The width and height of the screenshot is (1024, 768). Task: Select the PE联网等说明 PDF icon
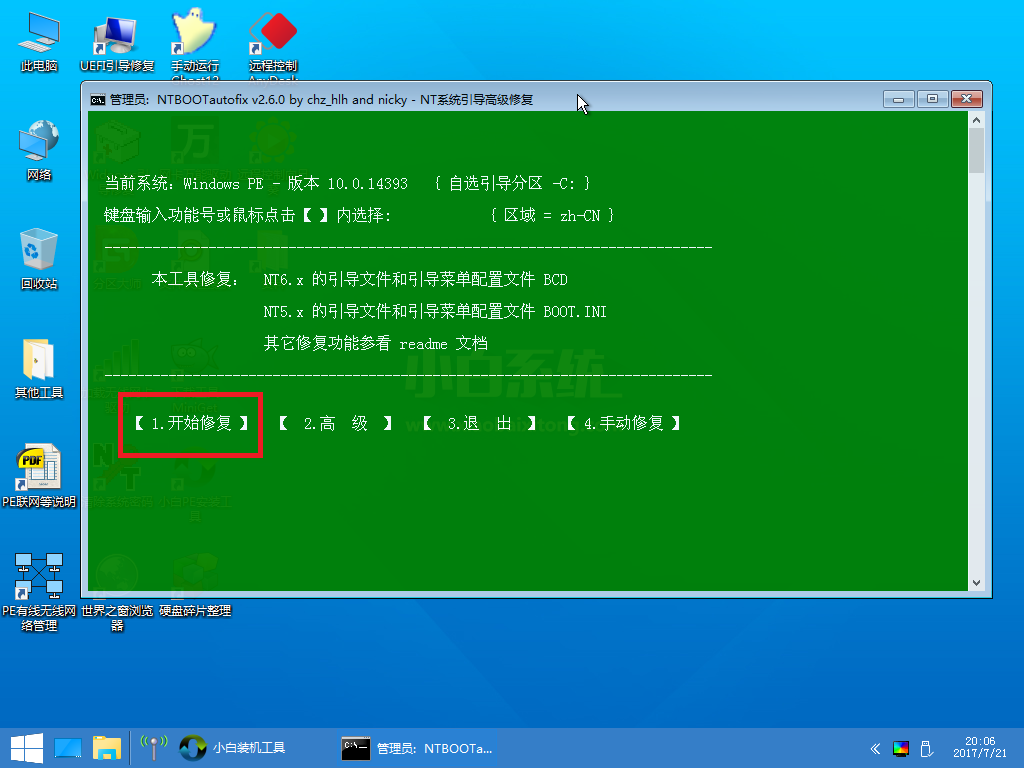[x=39, y=477]
